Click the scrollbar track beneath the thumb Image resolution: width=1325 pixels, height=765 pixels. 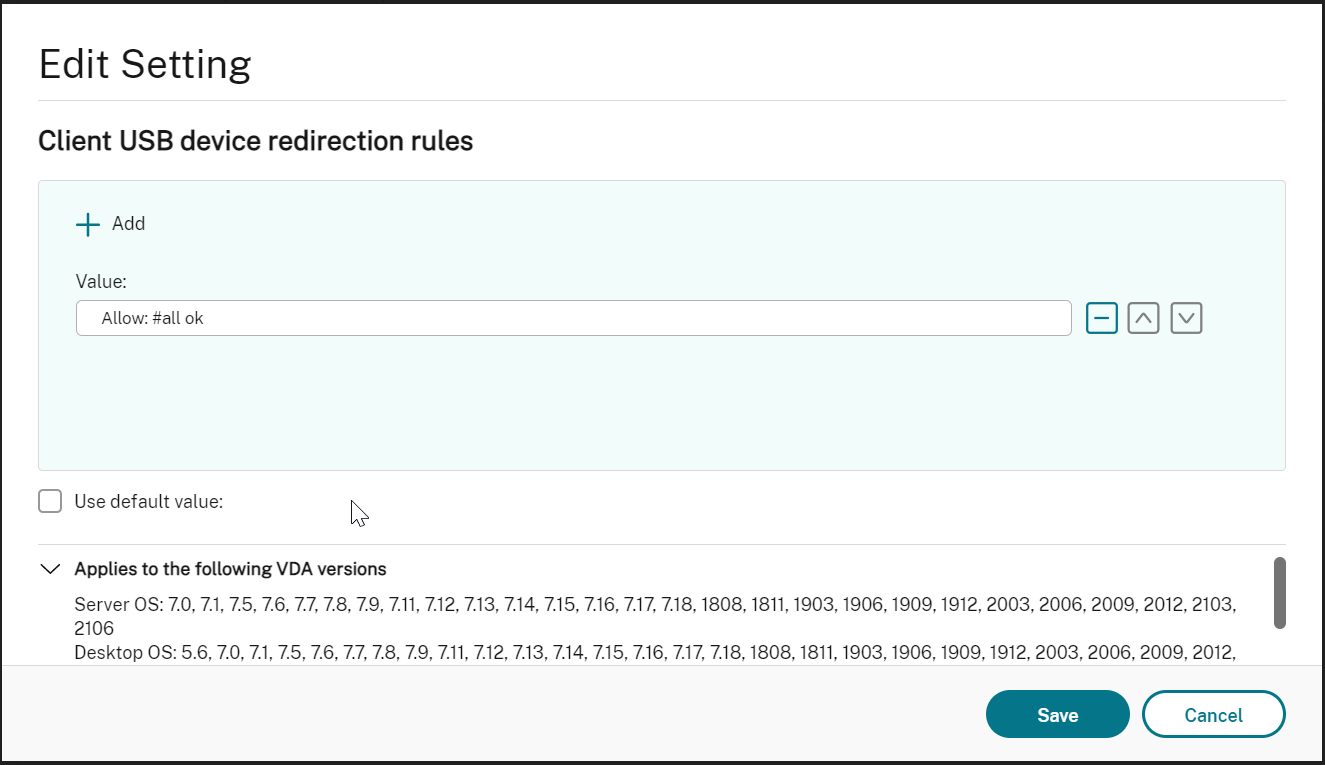[x=1279, y=645]
